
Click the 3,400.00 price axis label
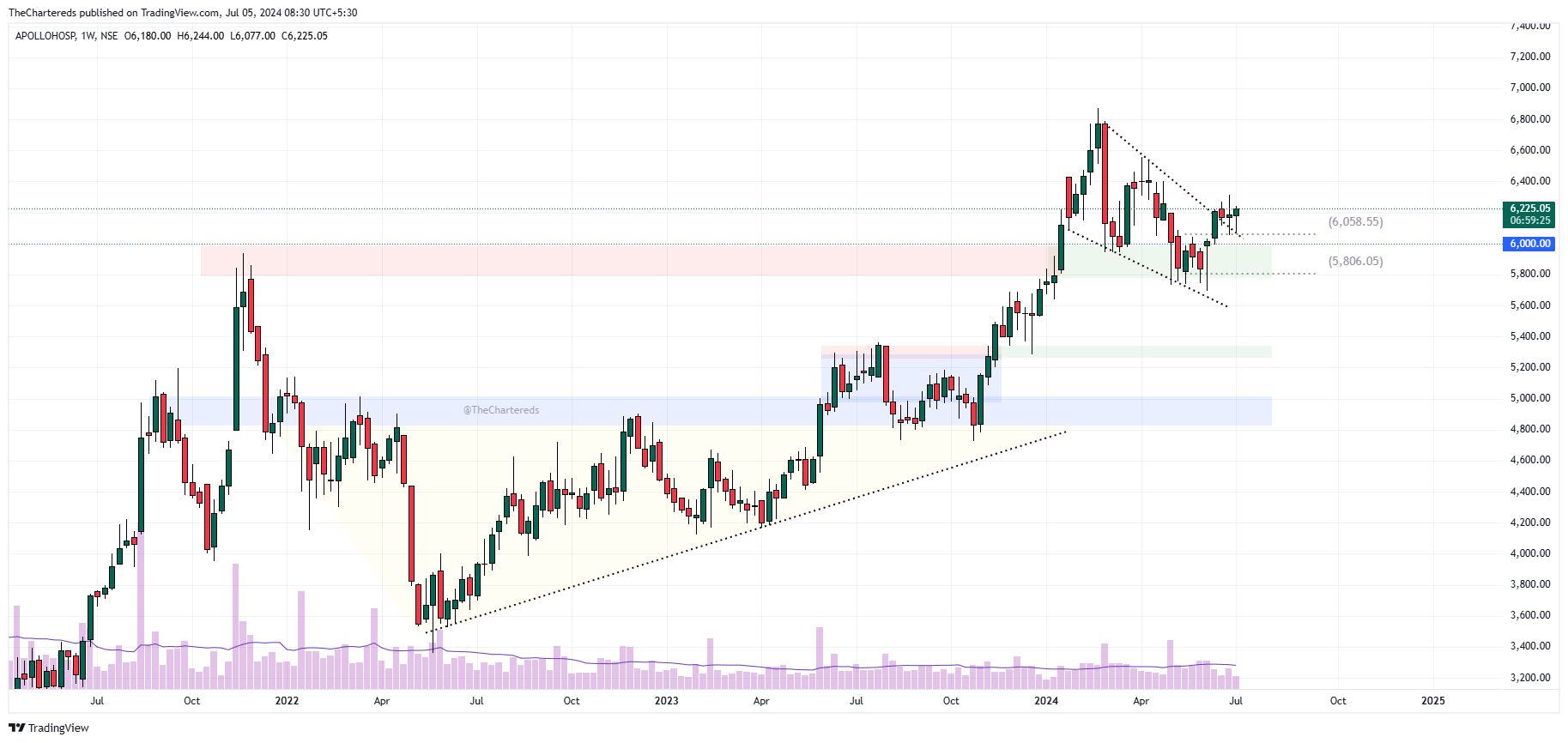(1530, 646)
